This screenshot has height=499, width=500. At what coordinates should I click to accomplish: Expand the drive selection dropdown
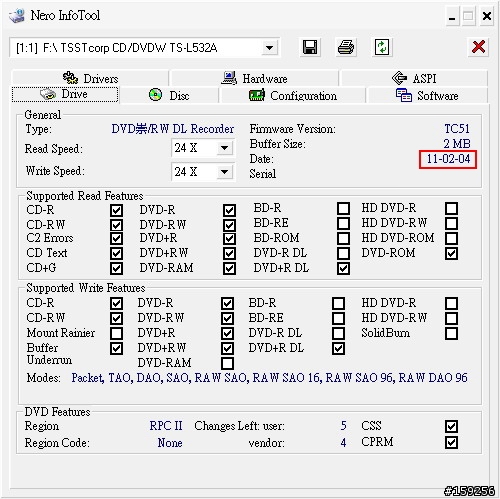pyautogui.click(x=269, y=48)
